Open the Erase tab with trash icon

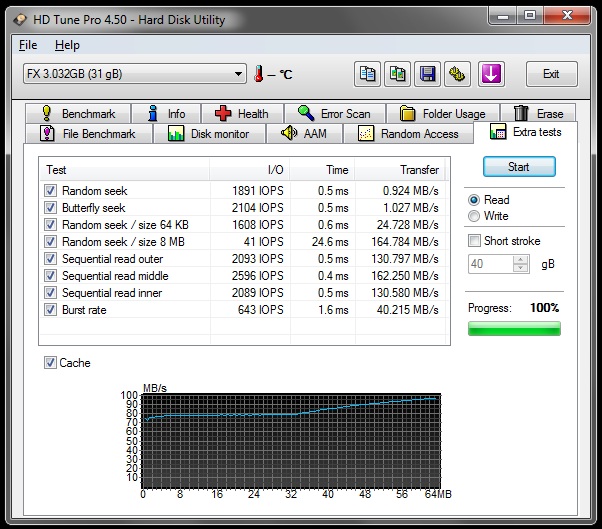[538, 114]
